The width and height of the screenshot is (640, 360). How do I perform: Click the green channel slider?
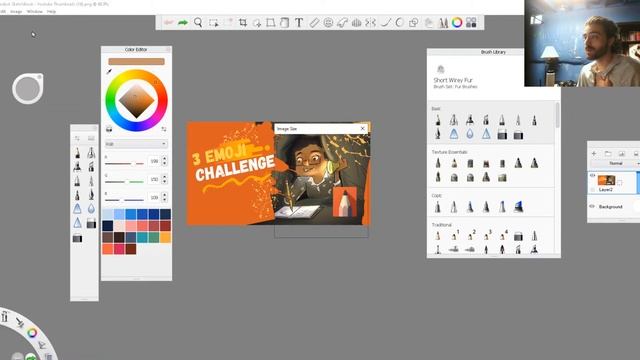point(124,182)
